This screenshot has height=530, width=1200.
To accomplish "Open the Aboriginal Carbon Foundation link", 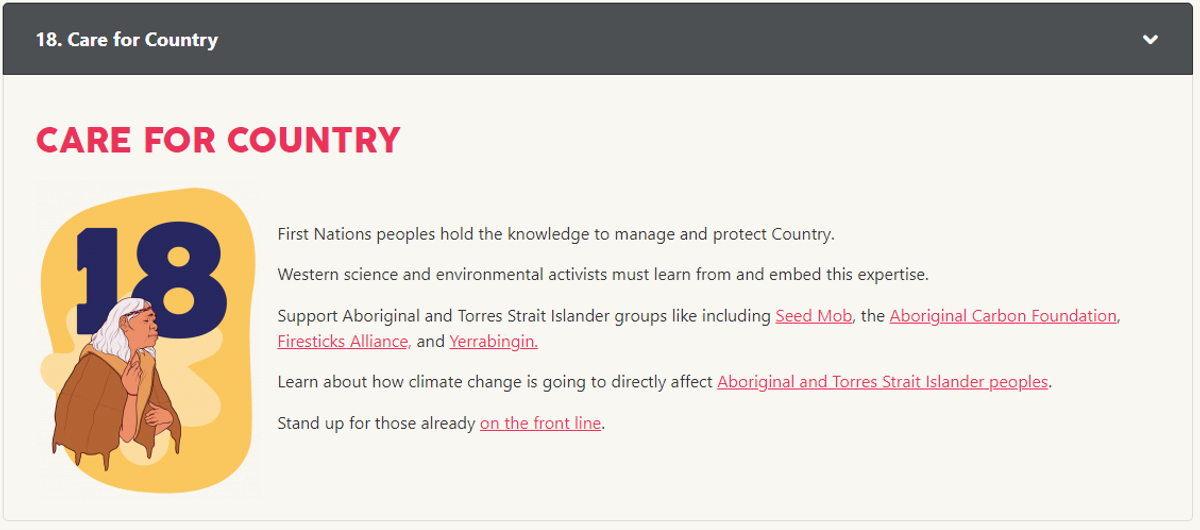I will (1003, 315).
